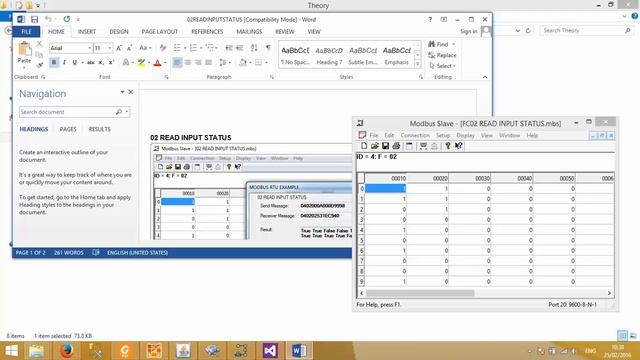Click Print icon in Modbus Slave toolbar

coord(396,146)
